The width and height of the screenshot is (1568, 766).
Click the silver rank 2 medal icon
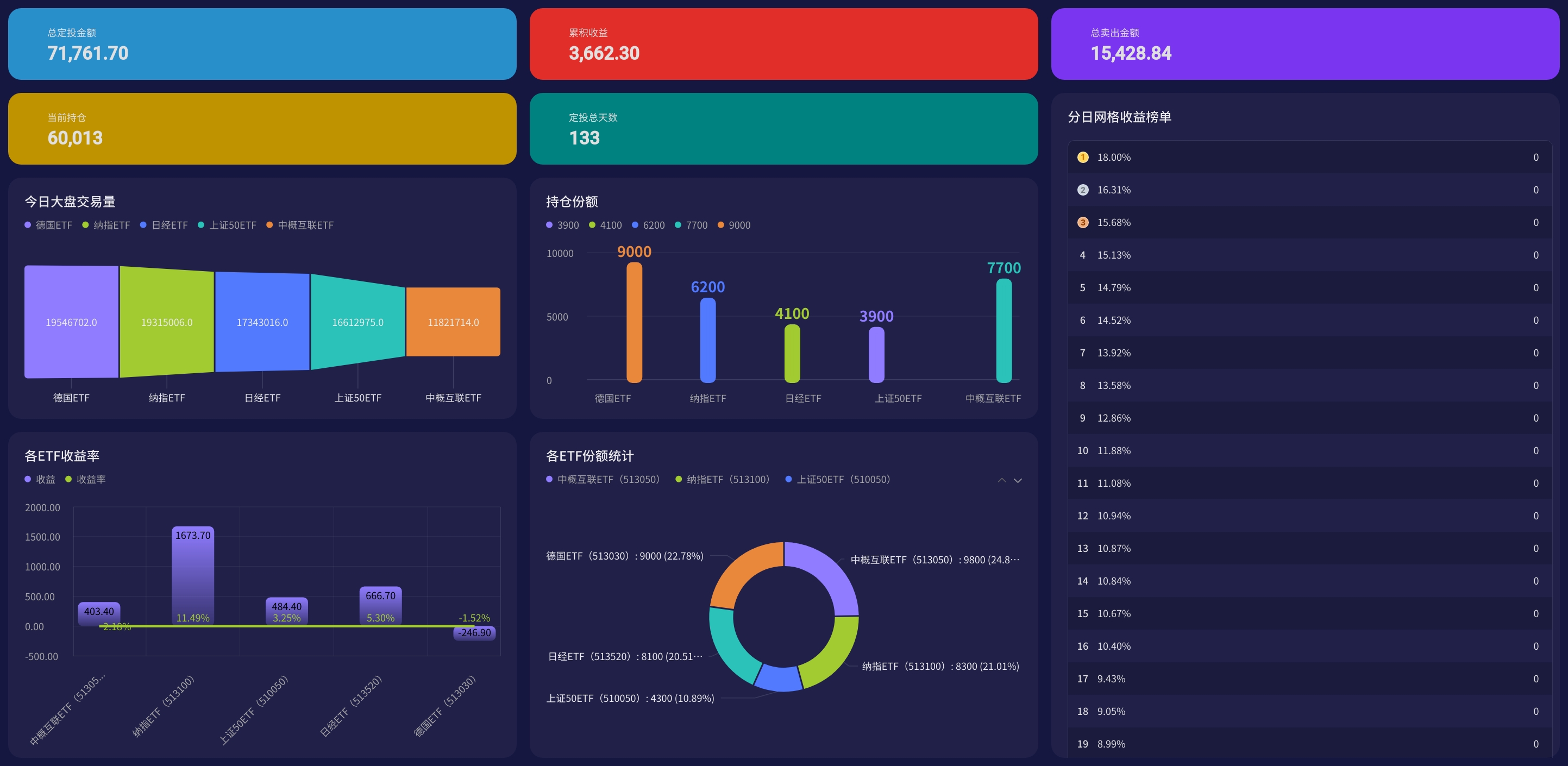click(x=1083, y=190)
